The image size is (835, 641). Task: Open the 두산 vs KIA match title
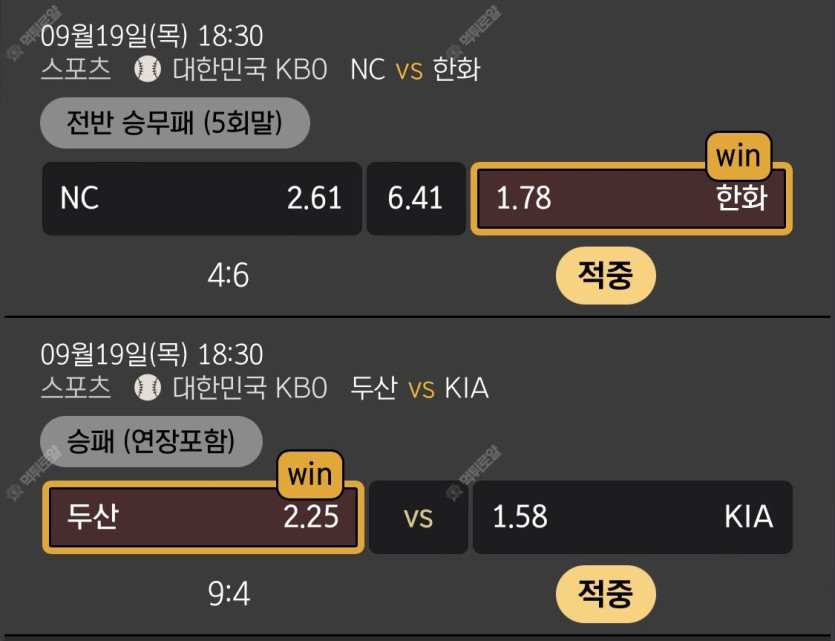coord(420,387)
